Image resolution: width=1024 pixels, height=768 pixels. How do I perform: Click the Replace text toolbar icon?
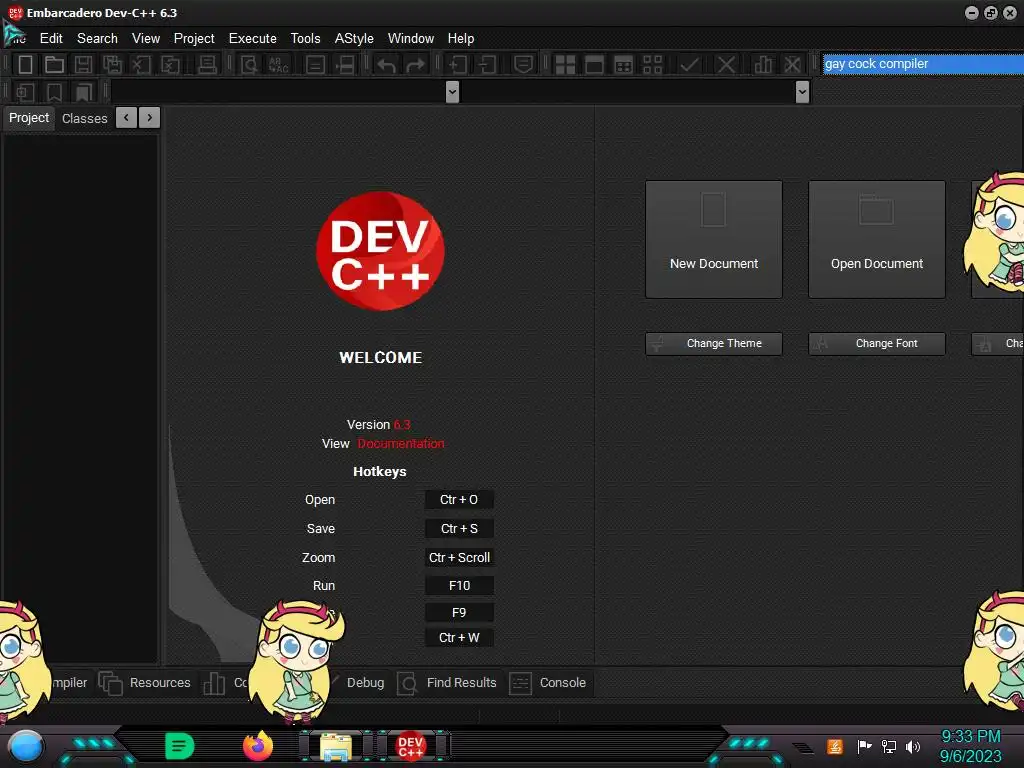(x=278, y=65)
